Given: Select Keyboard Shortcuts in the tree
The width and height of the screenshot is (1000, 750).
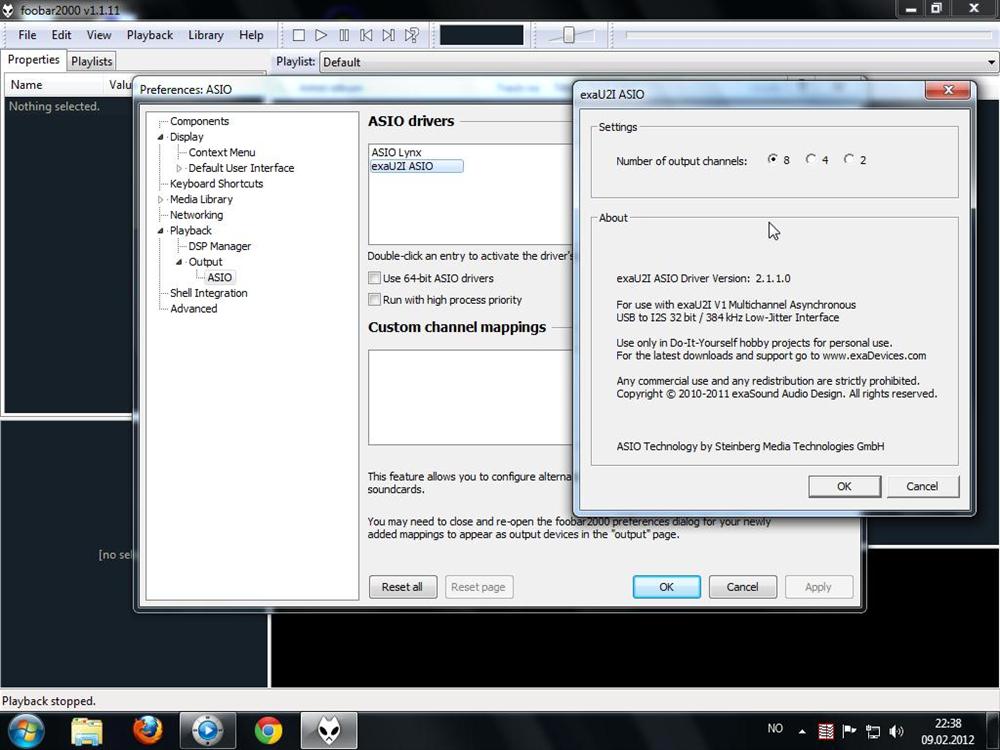Looking at the screenshot, I should (216, 184).
